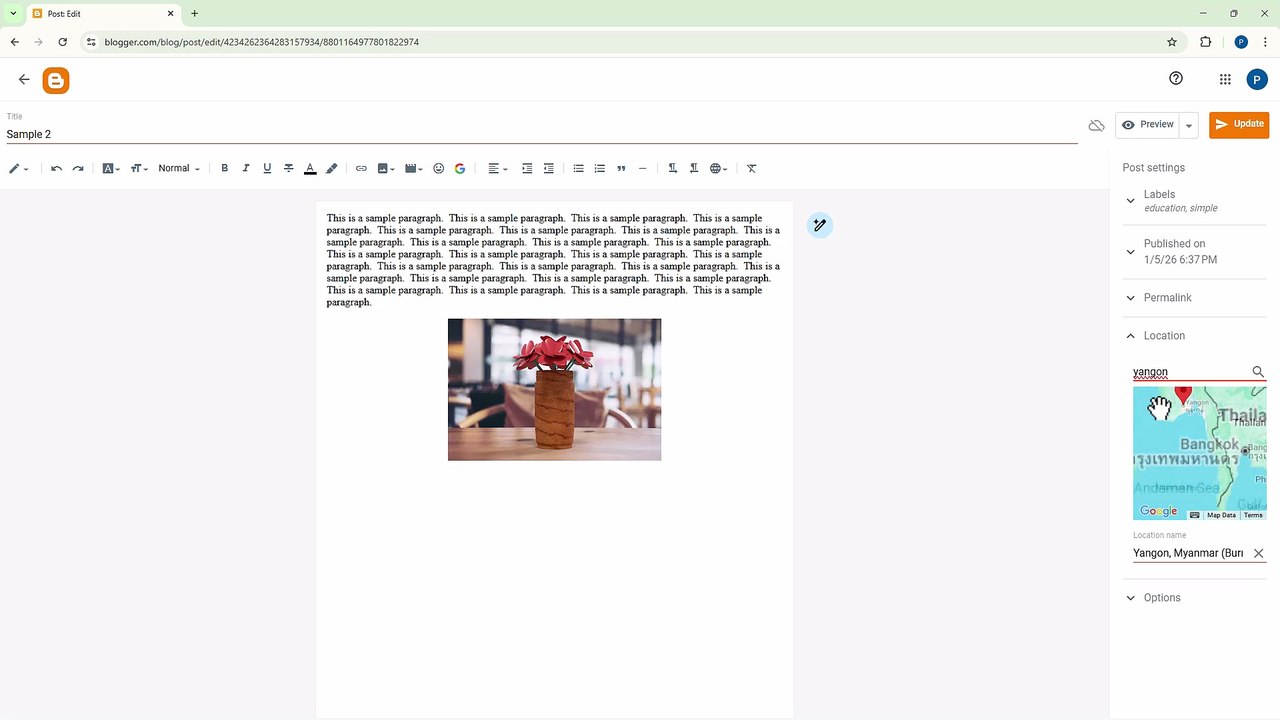This screenshot has width=1280, height=720.
Task: Set right-to-left text direction
Action: coord(694,169)
